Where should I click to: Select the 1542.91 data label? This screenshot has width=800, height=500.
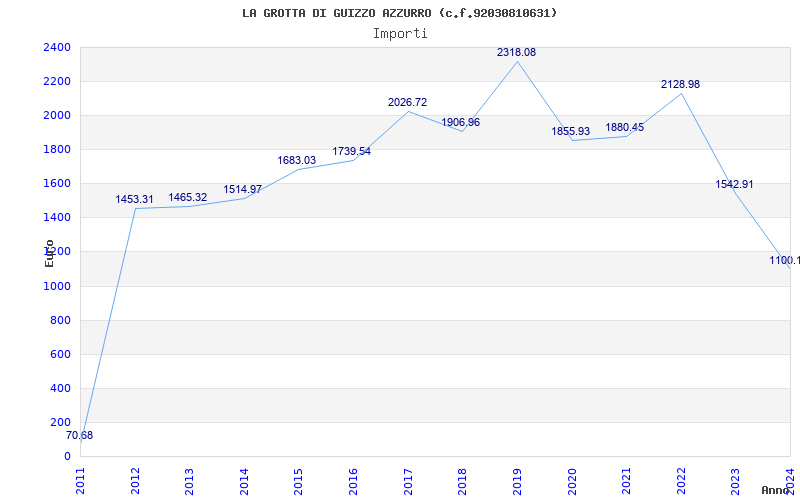click(x=734, y=184)
